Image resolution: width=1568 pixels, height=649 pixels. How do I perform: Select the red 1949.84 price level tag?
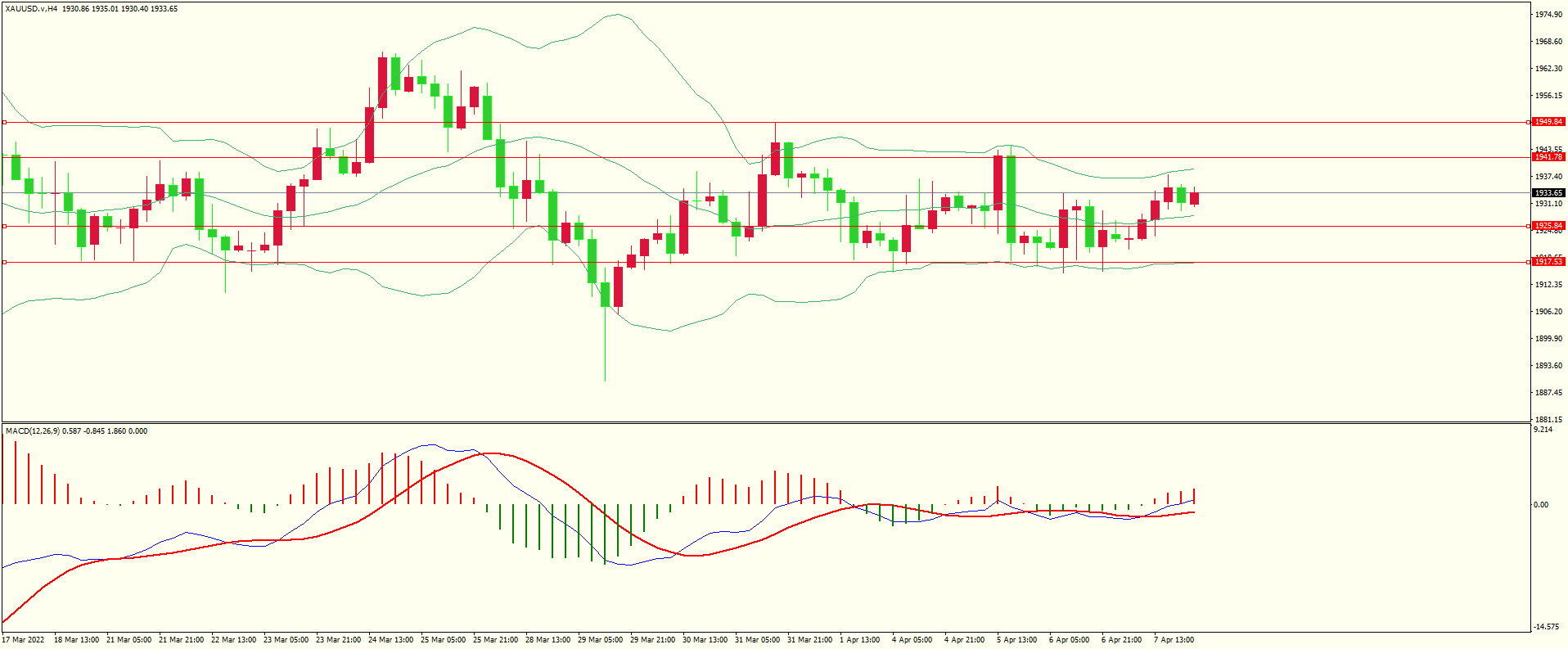pos(1548,122)
